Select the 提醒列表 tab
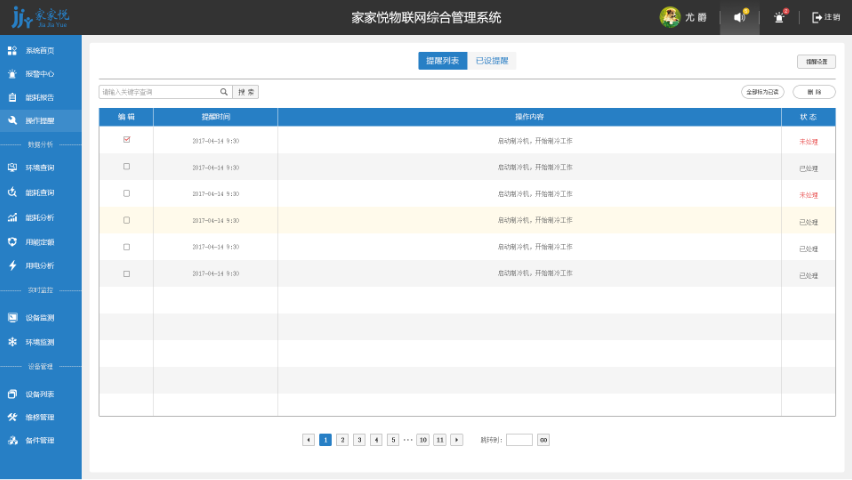Viewport: 852px width, 480px height. point(442,61)
